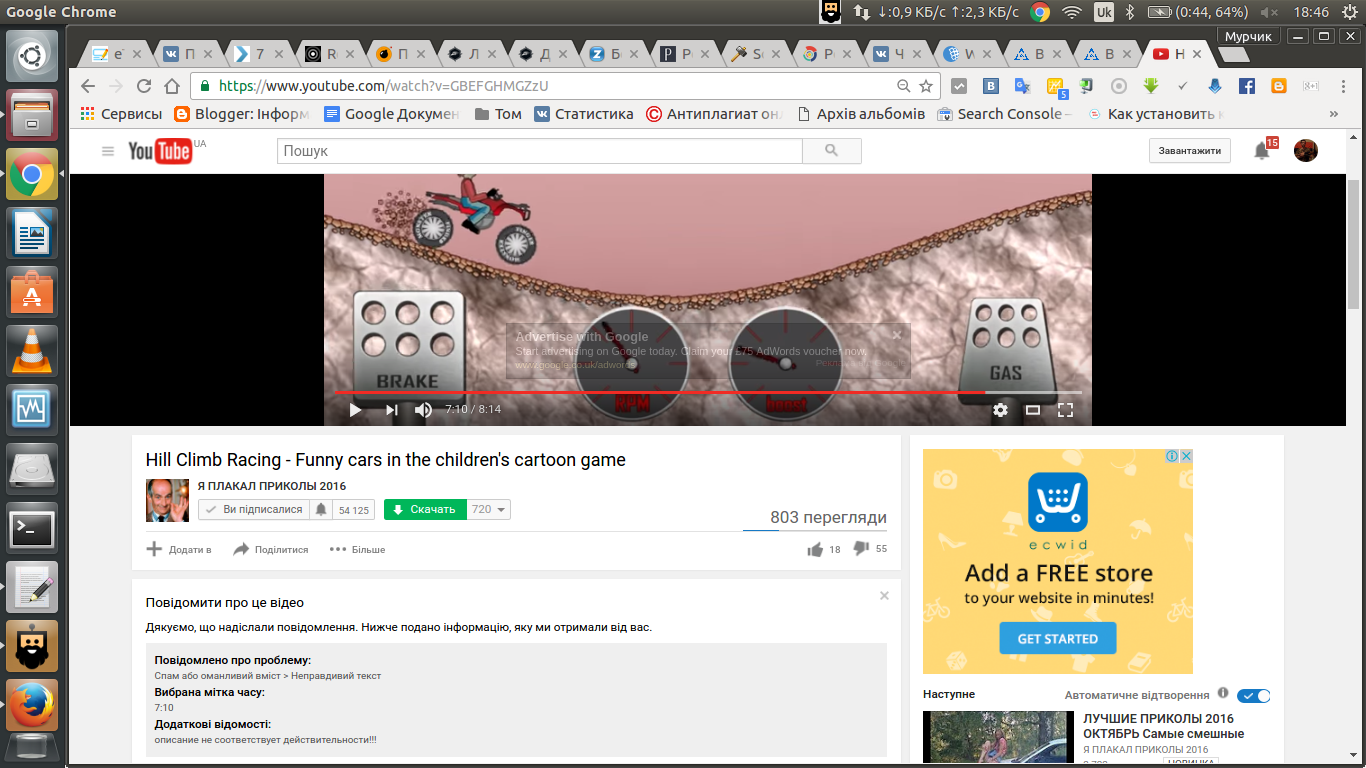Image resolution: width=1366 pixels, height=768 pixels.
Task: Switch player to theater mode
Action: [1033, 410]
